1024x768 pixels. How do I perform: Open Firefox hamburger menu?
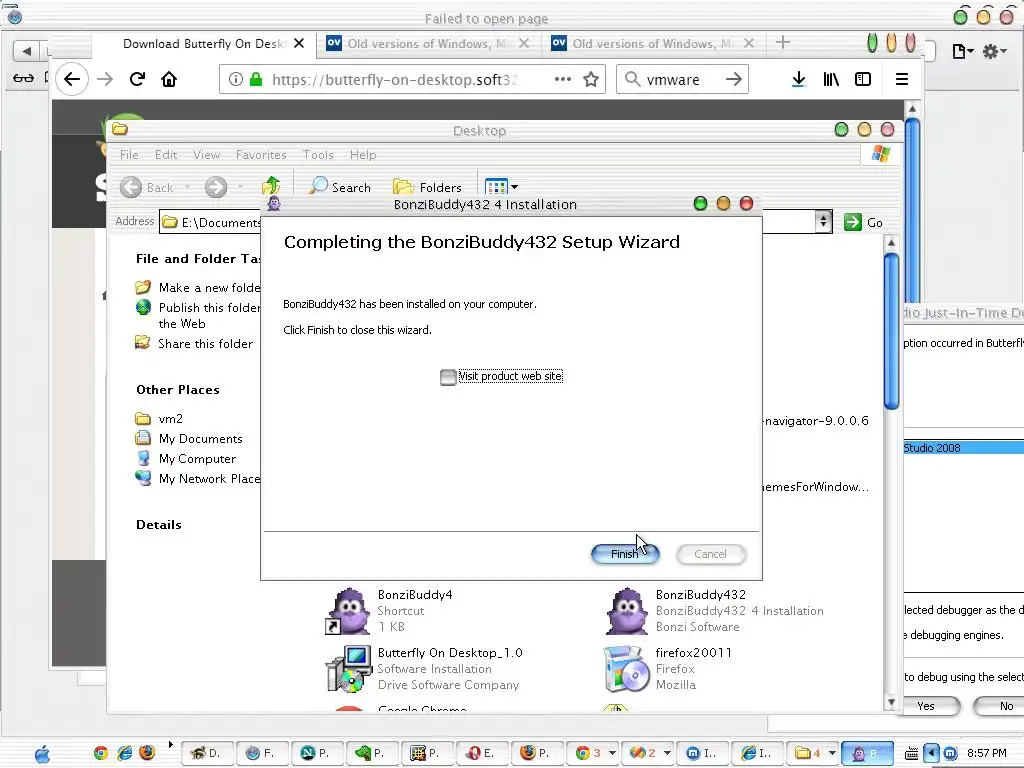point(902,79)
